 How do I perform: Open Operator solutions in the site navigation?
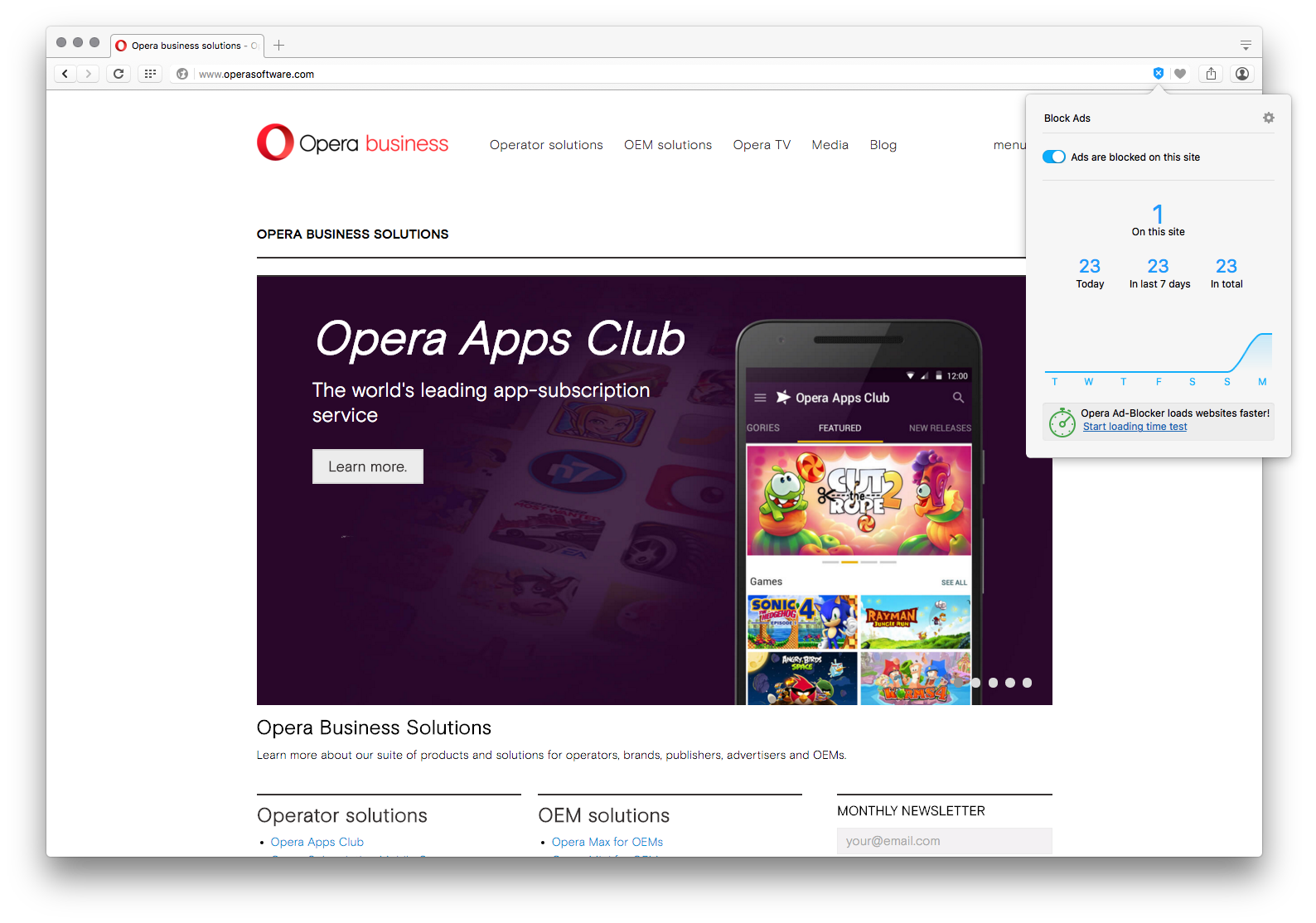(546, 145)
